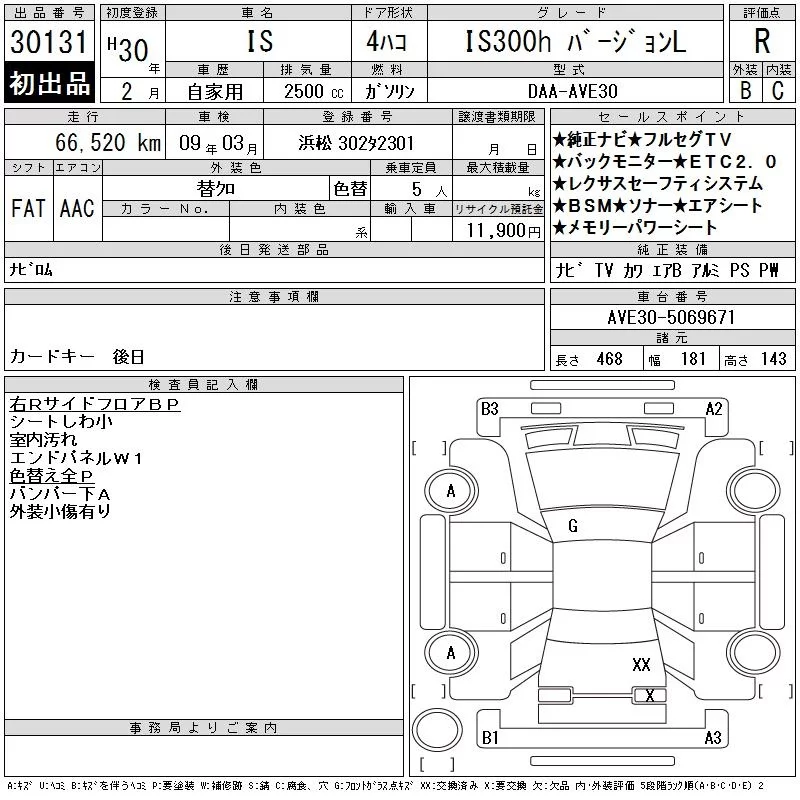Click the lot number "30131"

(48, 41)
